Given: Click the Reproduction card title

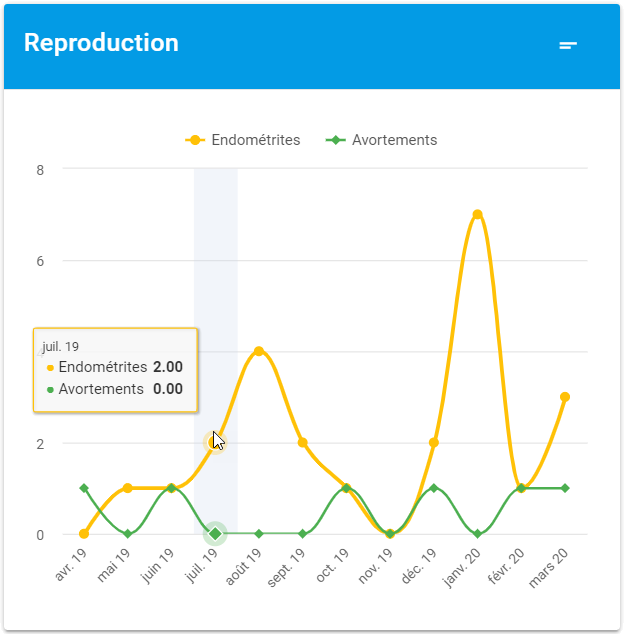Looking at the screenshot, I should [x=101, y=43].
